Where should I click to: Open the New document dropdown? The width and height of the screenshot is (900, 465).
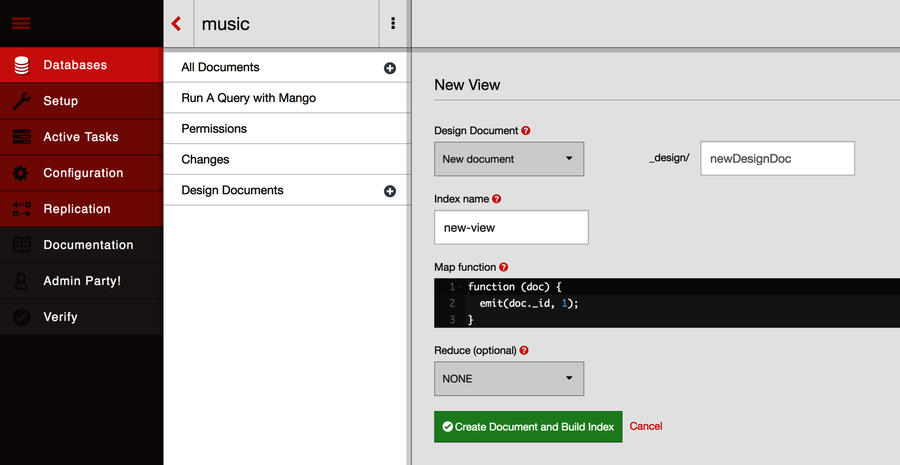[x=509, y=159]
